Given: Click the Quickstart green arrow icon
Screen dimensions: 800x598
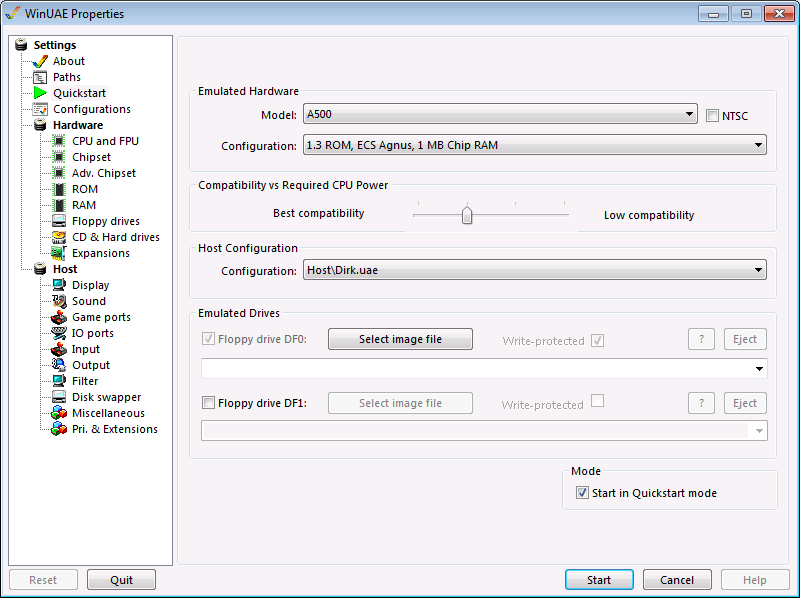Looking at the screenshot, I should 40,93.
